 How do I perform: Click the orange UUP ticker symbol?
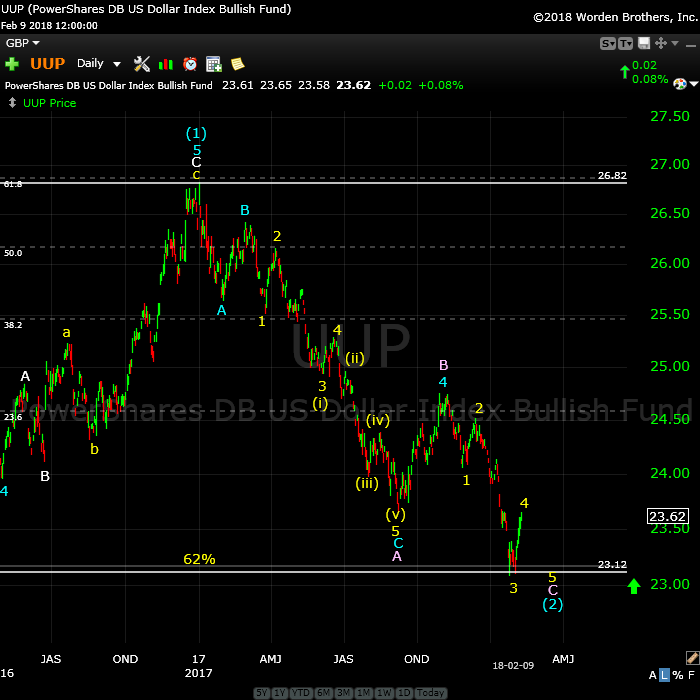point(47,63)
